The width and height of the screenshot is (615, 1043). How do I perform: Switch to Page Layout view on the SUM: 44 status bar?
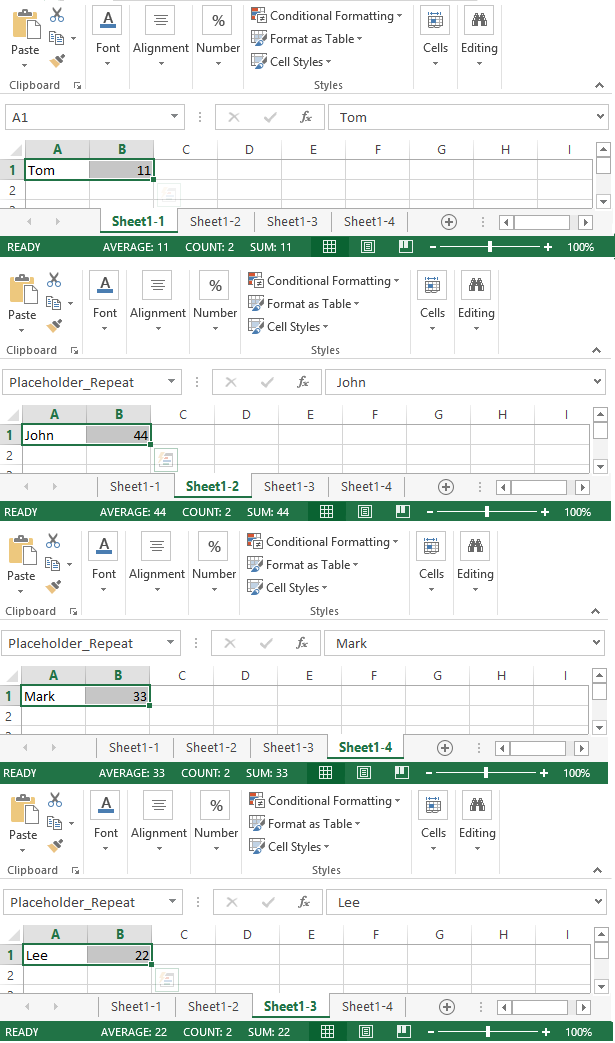[365, 512]
